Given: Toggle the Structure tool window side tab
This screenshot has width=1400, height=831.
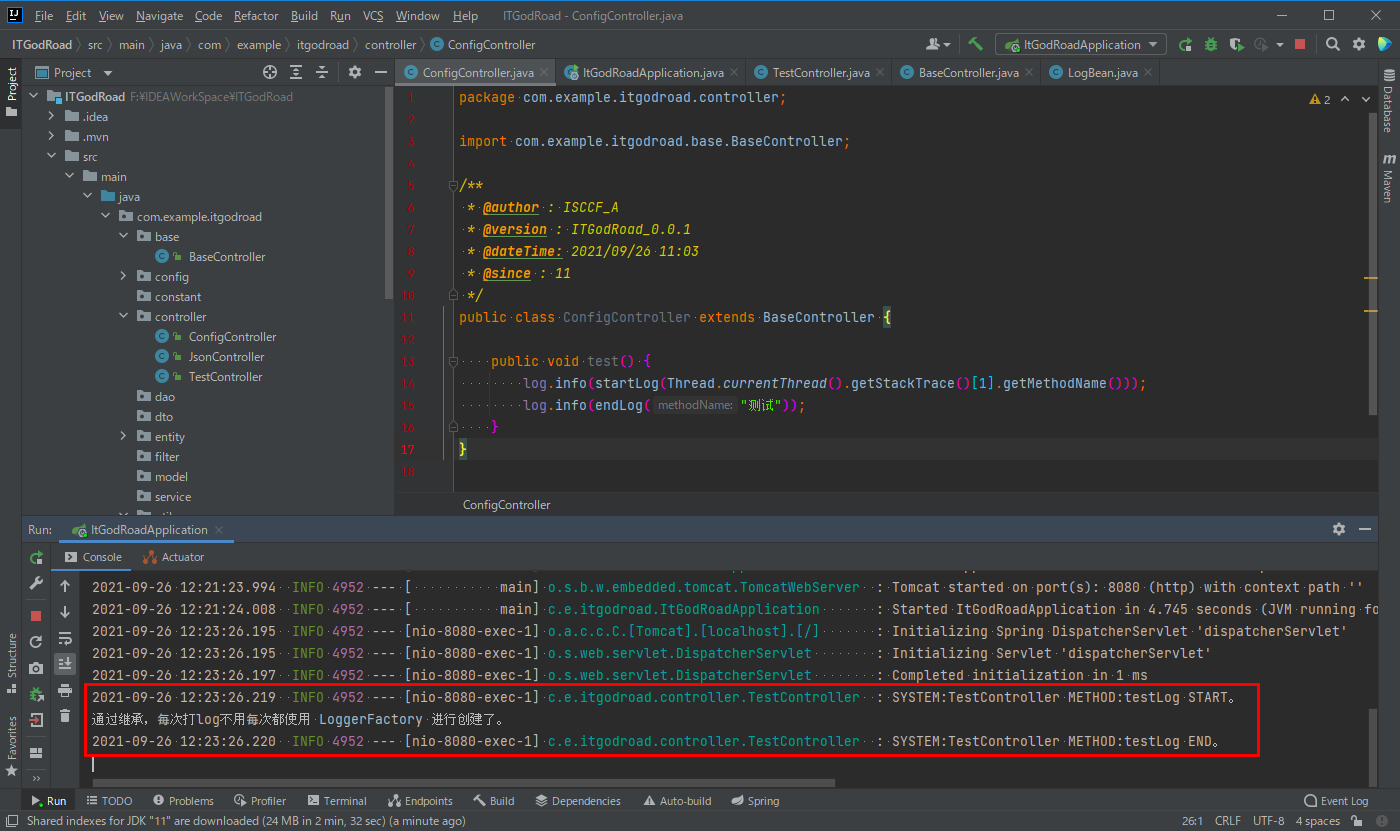Looking at the screenshot, I should [11, 663].
